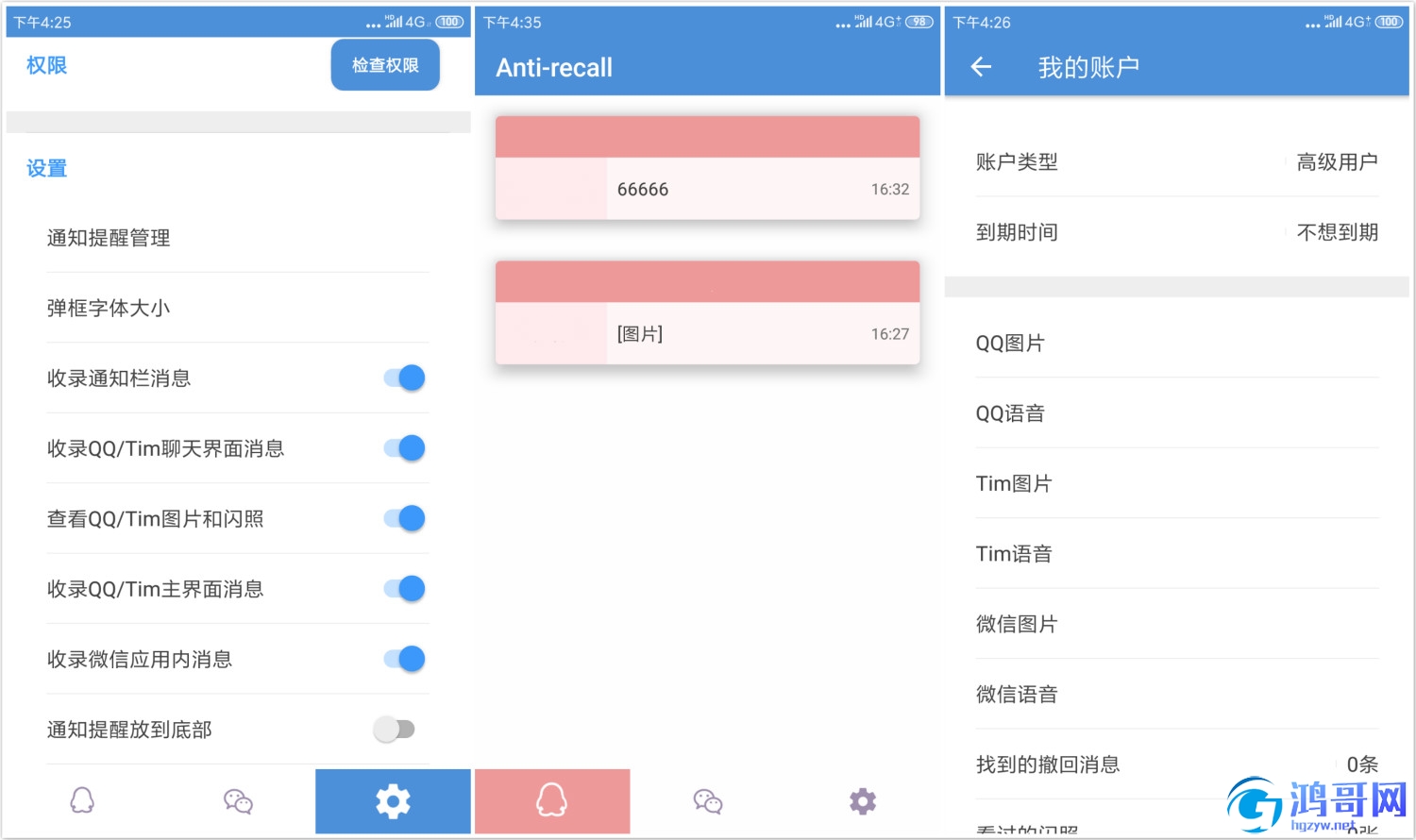
Task: Tap the 高级用户 value
Action: 1337,161
